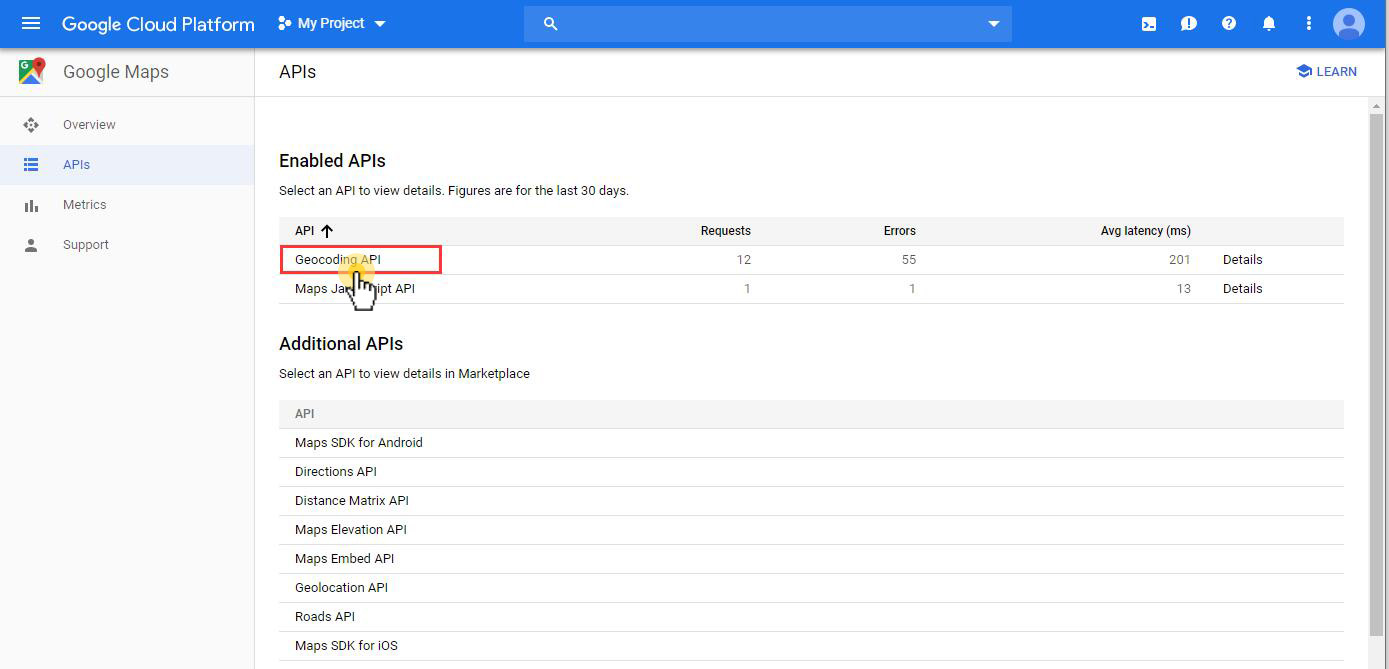Open Metrics in sidebar
1389x669 pixels.
coord(84,205)
